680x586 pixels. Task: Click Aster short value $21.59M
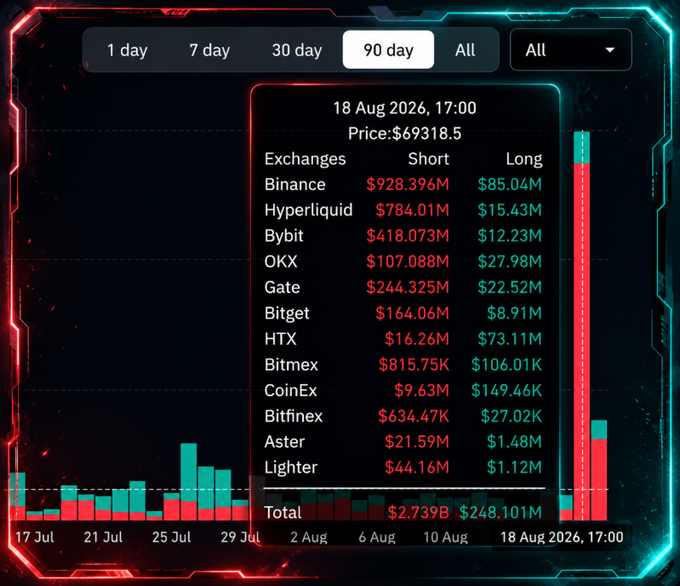pos(417,442)
